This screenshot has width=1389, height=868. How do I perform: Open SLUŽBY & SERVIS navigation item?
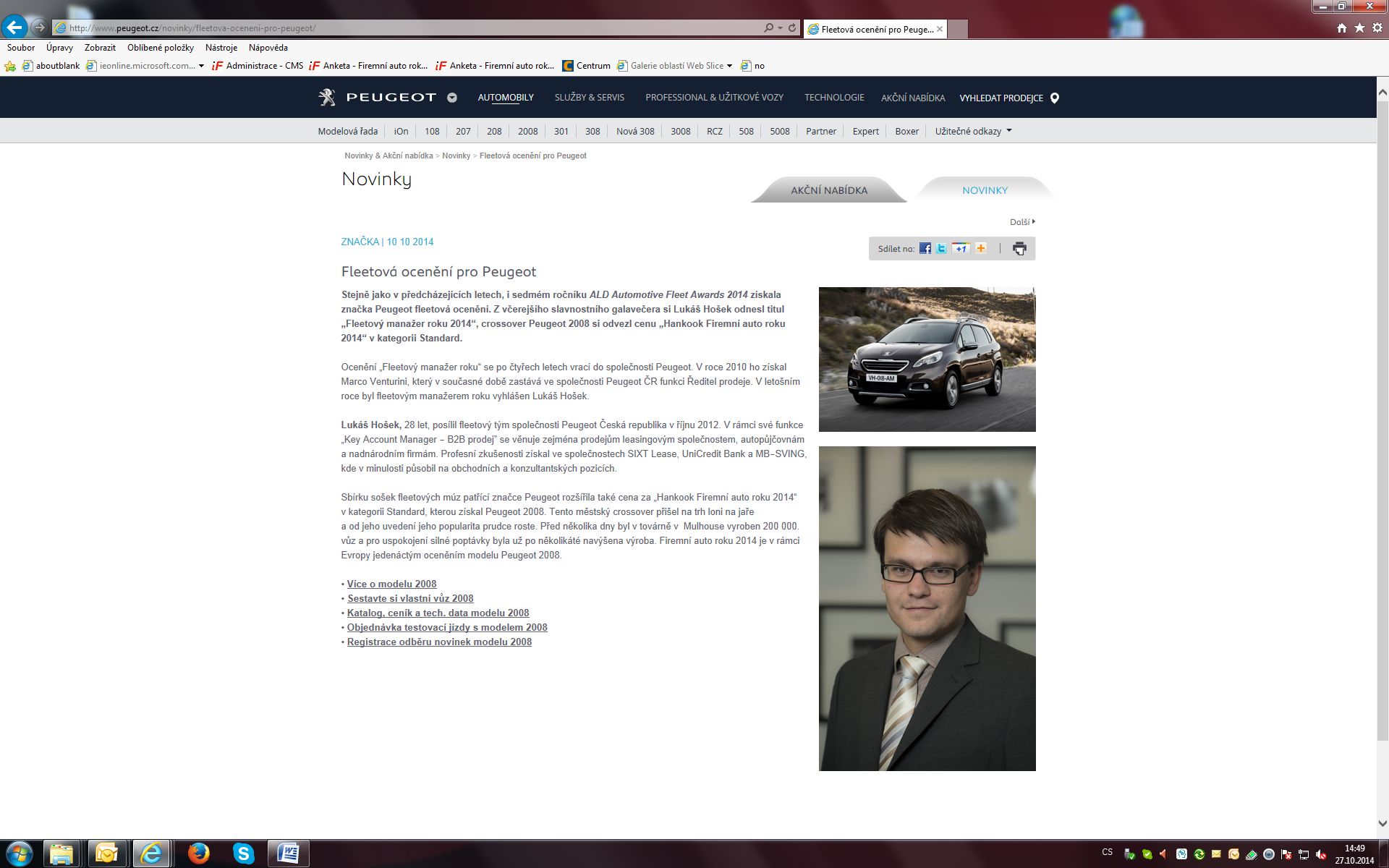pos(590,98)
